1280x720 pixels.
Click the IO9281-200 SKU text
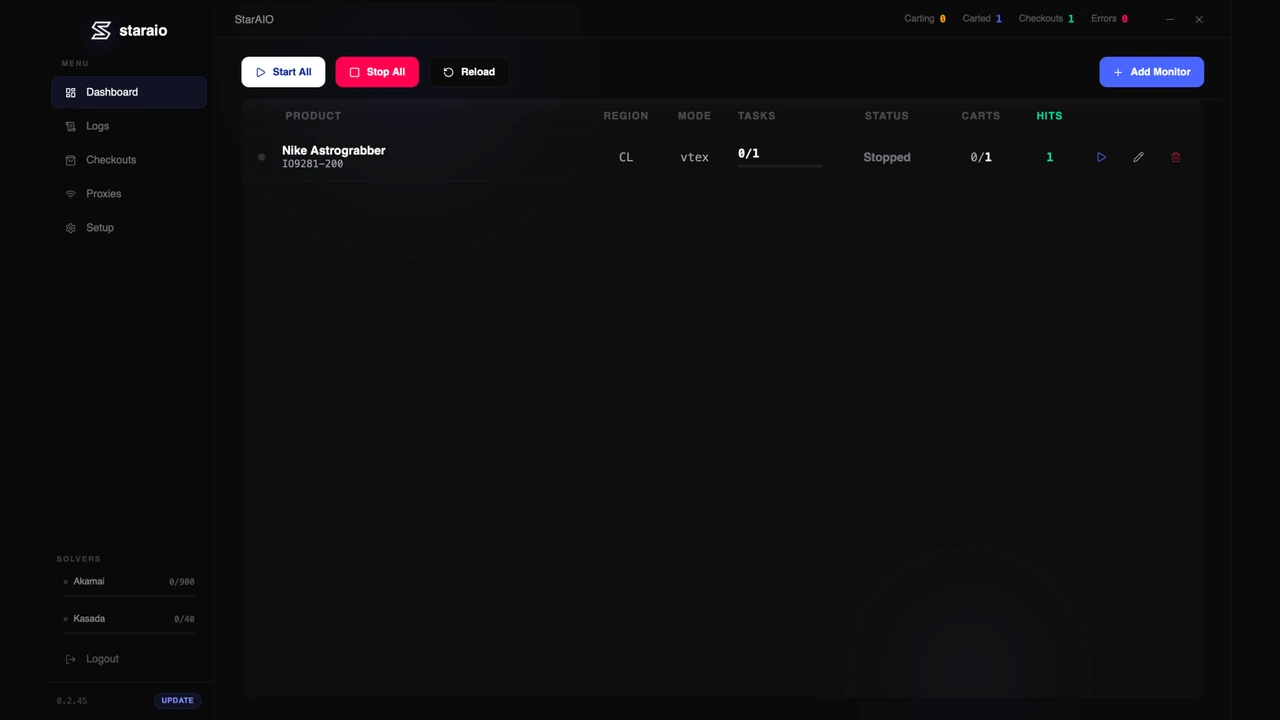pyautogui.click(x=312, y=164)
